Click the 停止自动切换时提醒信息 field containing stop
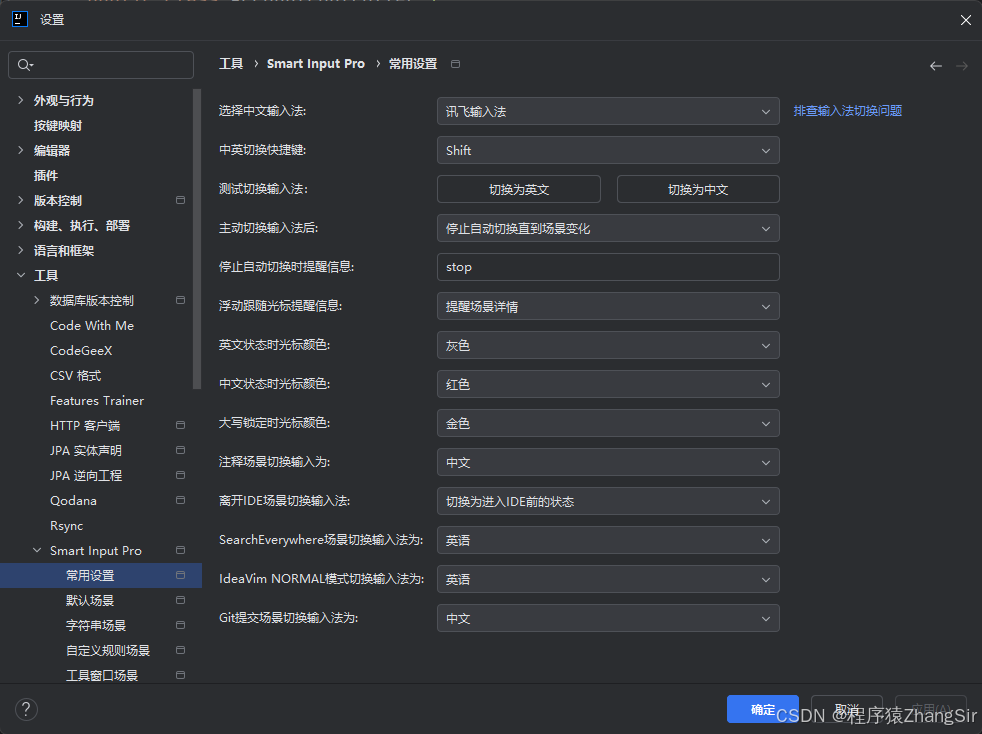This screenshot has height=734, width=982. (x=608, y=267)
